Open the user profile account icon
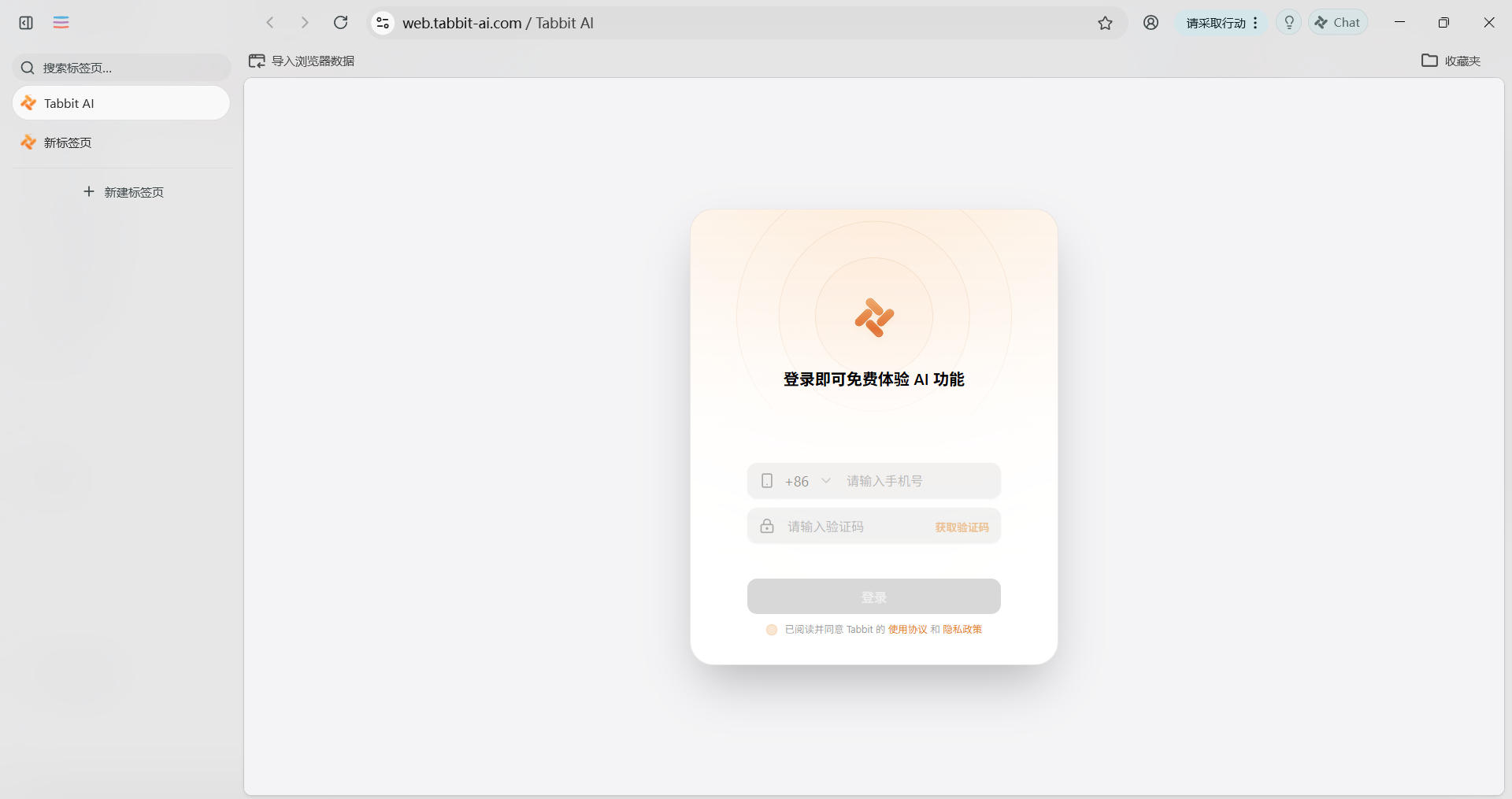This screenshot has height=799, width=1512. 1151,23
